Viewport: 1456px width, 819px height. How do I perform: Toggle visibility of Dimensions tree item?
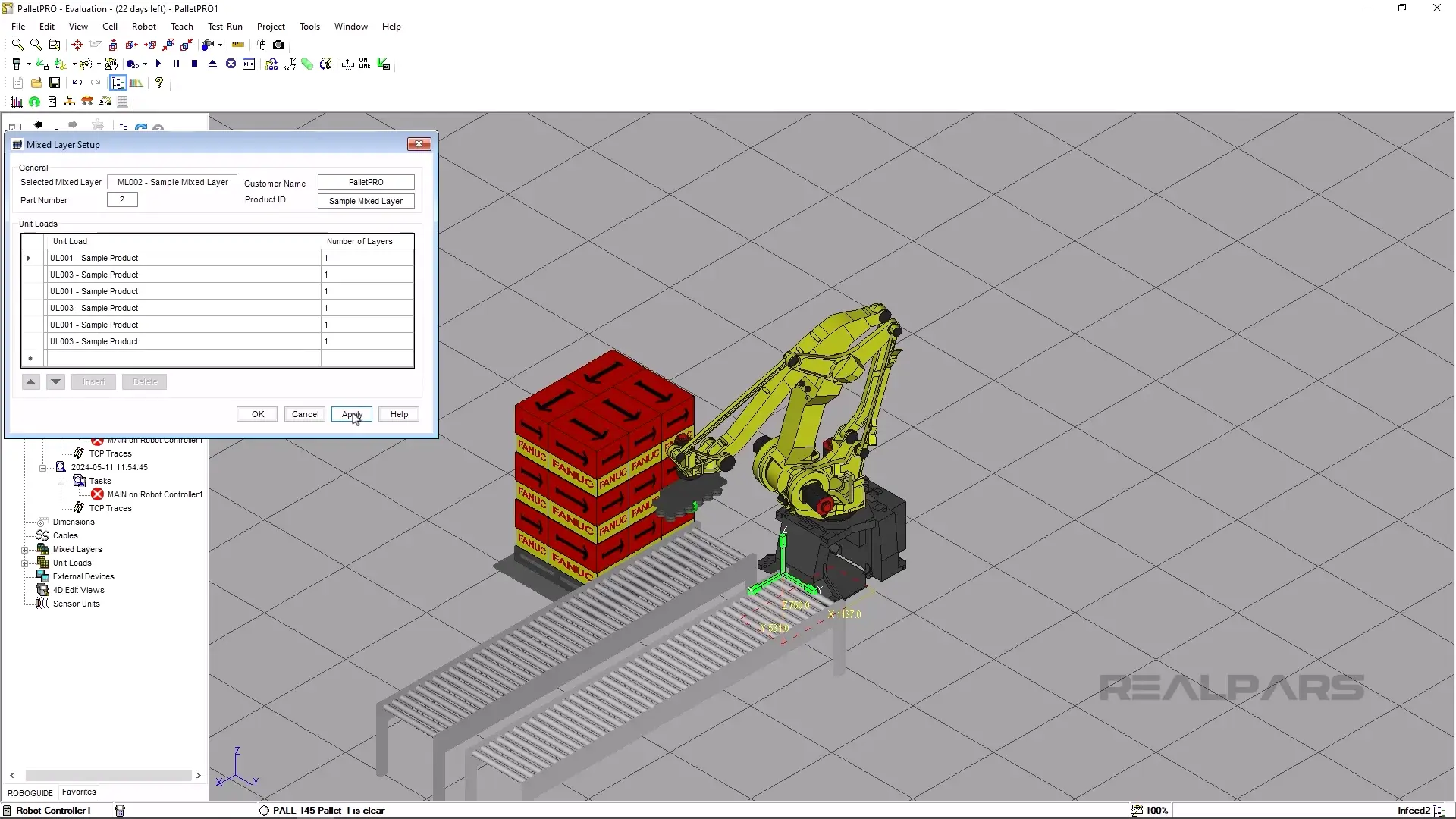(42, 521)
